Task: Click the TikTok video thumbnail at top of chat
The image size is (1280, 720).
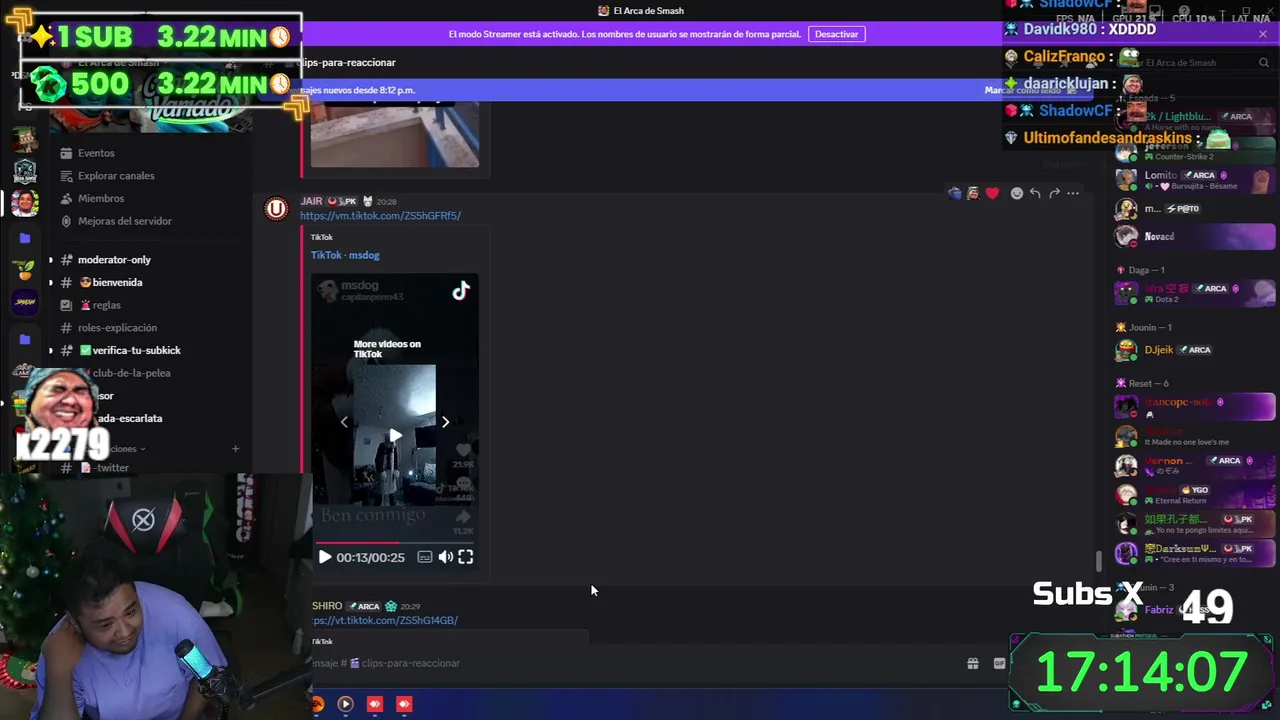Action: click(394, 132)
